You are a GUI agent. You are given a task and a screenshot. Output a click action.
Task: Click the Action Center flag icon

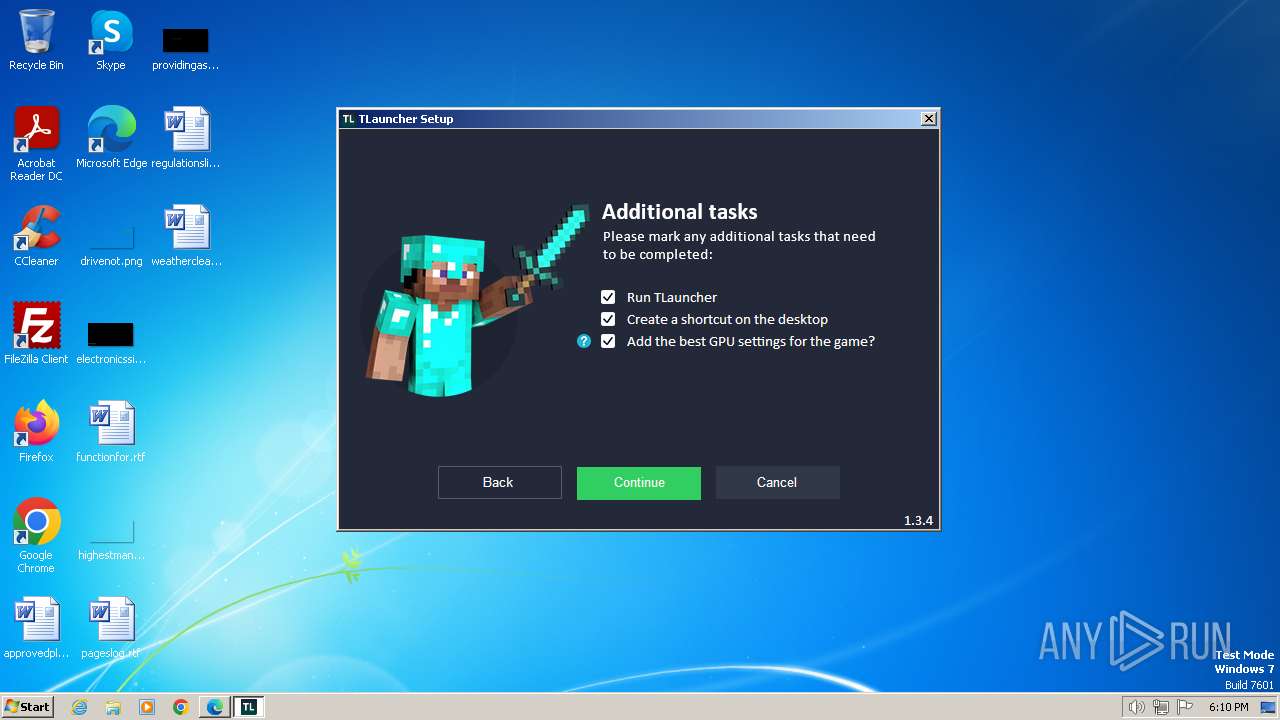1185,707
